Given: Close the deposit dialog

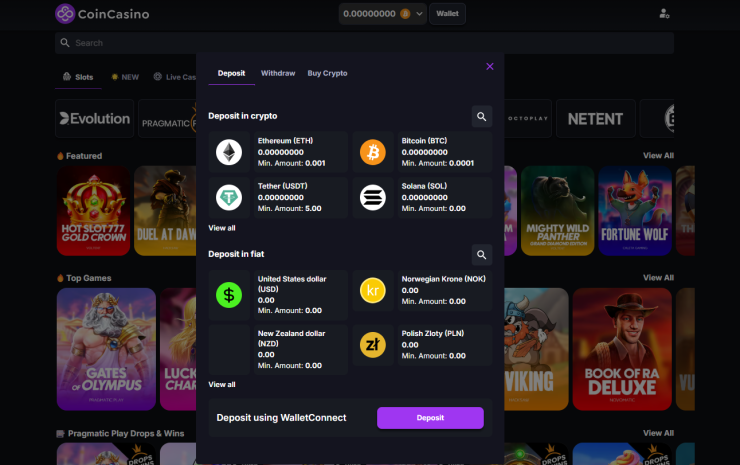Looking at the screenshot, I should pos(490,66).
